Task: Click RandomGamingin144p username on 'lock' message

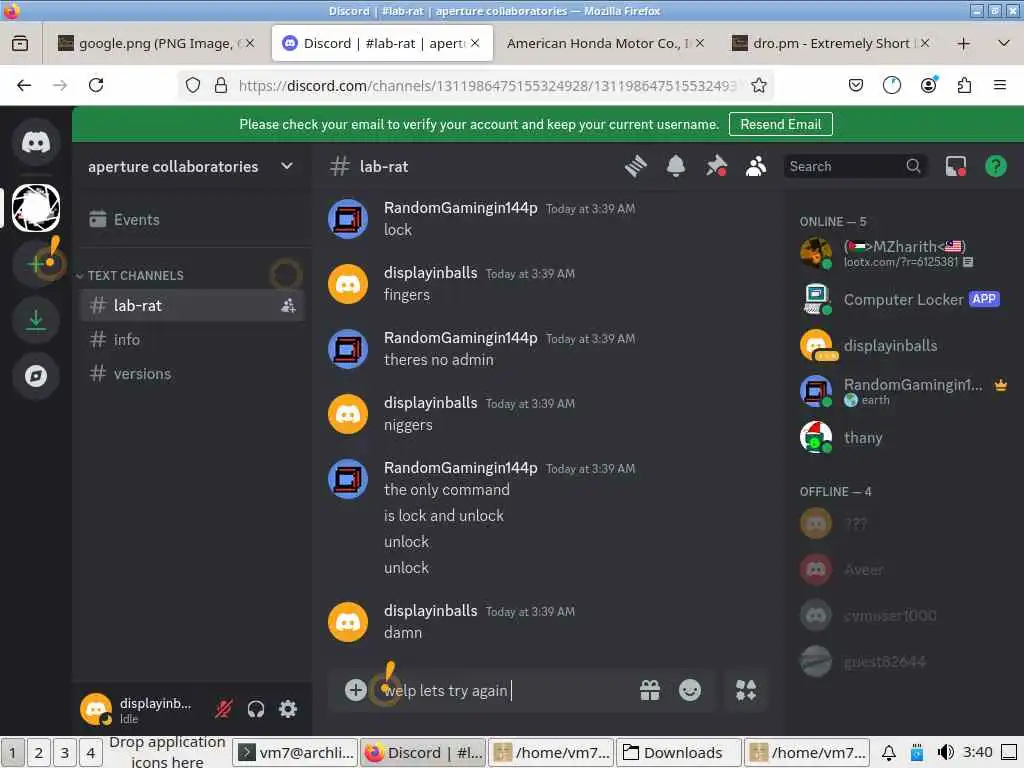Action: click(x=460, y=208)
